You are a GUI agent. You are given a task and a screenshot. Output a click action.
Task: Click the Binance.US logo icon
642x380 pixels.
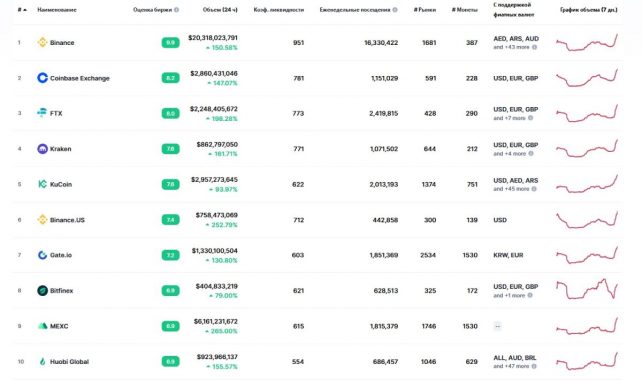point(42,220)
